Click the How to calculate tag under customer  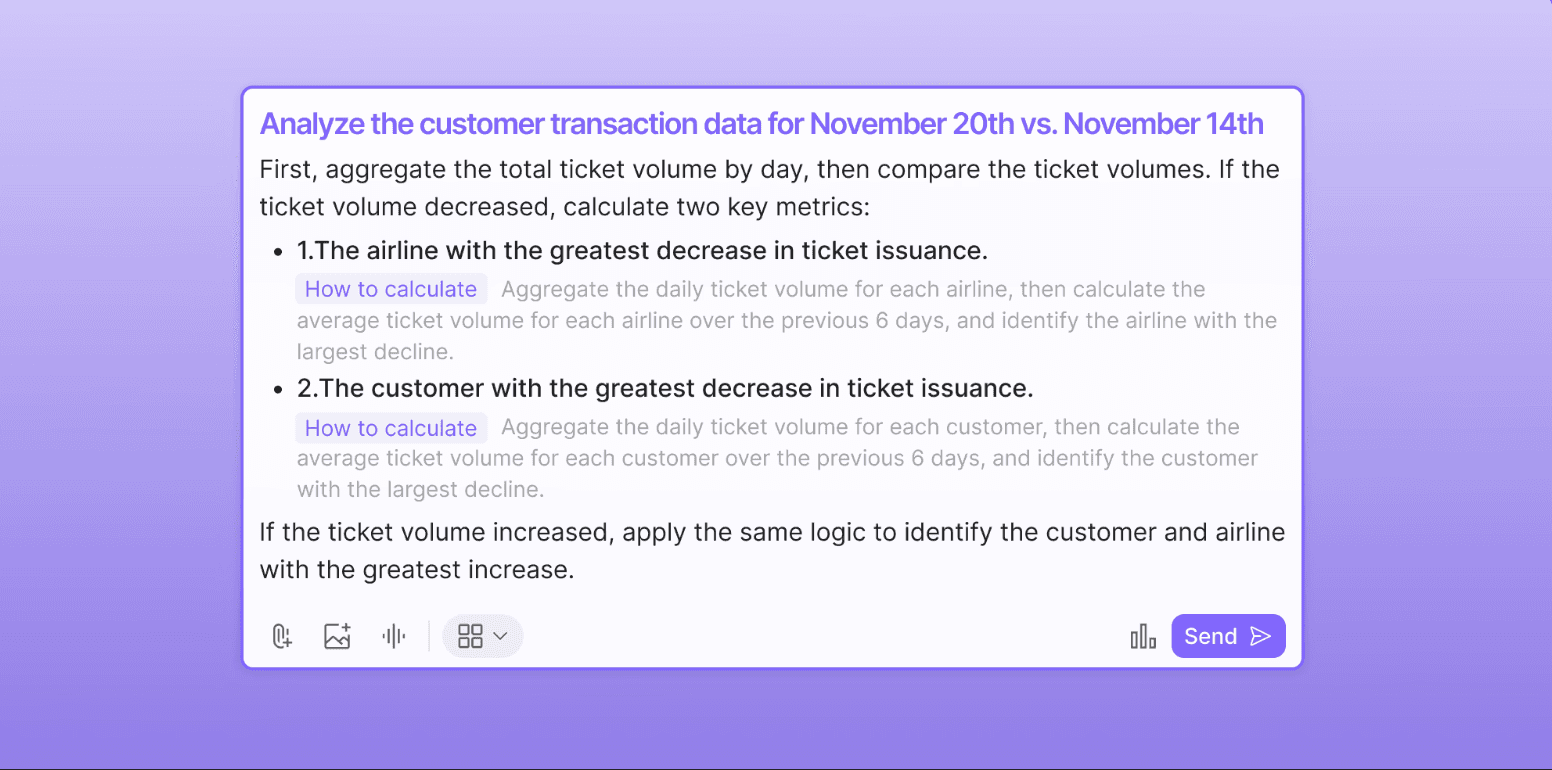391,428
